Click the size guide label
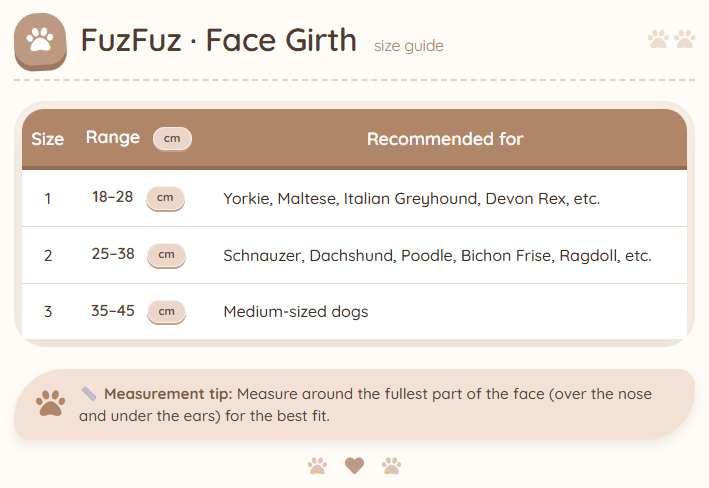The height and width of the screenshot is (488, 709). pos(408,46)
